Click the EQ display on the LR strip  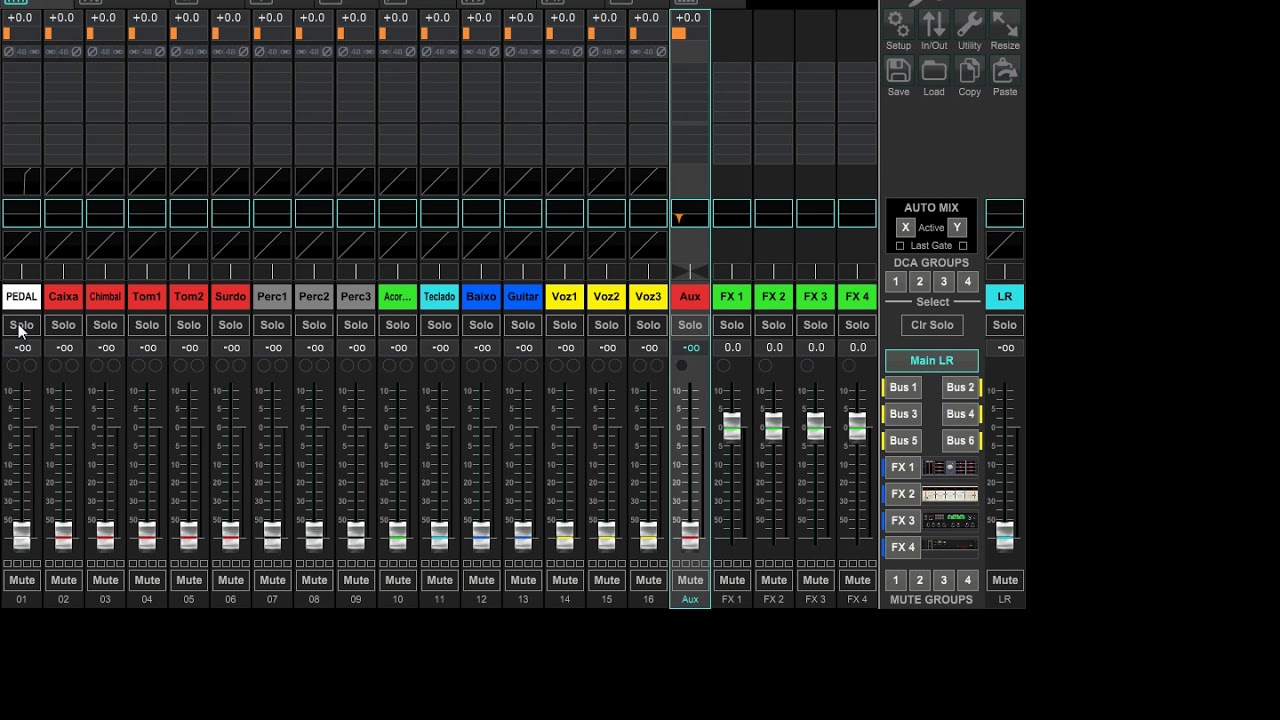click(x=1004, y=213)
